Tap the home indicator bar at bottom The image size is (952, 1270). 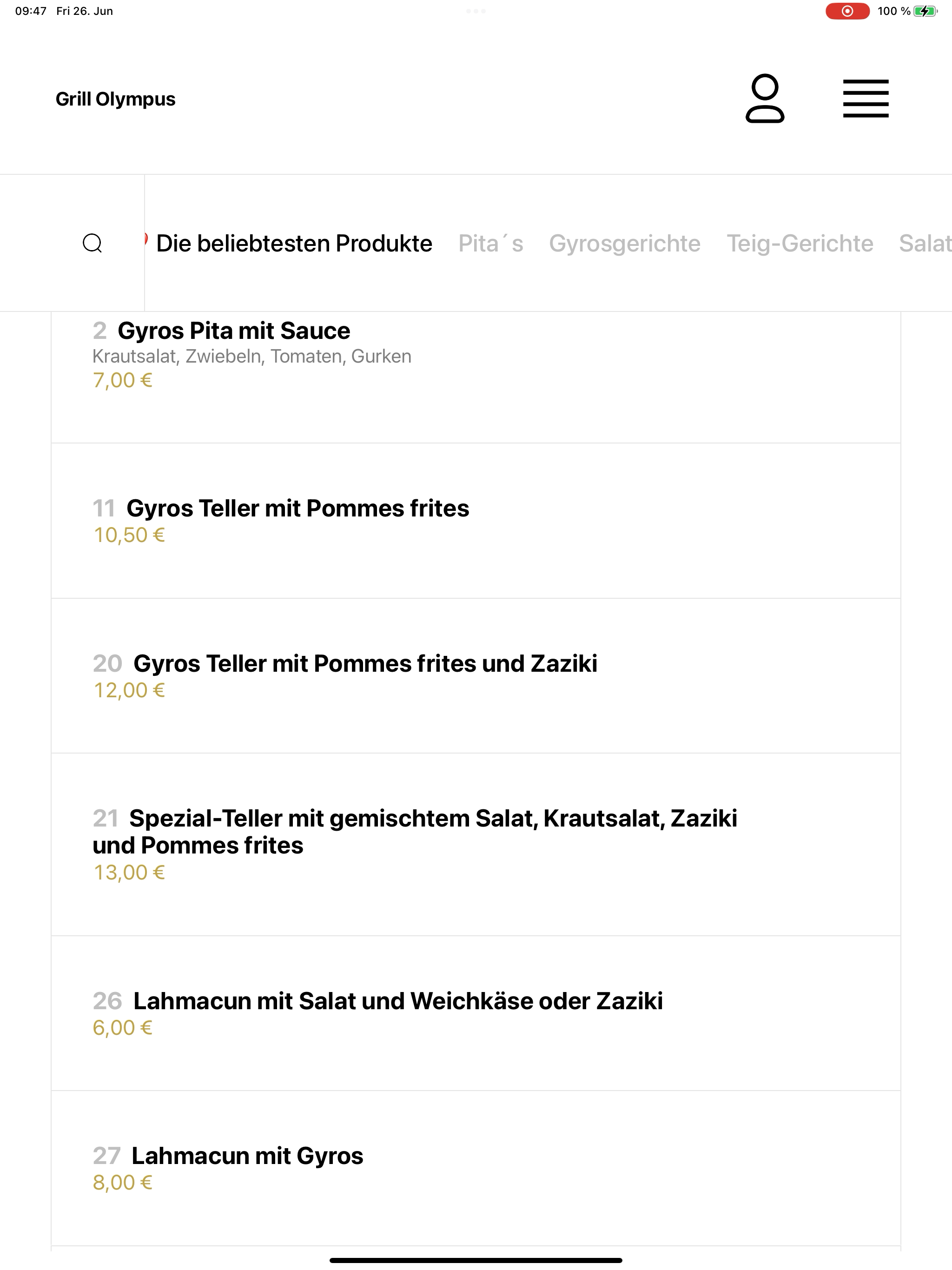476,1260
